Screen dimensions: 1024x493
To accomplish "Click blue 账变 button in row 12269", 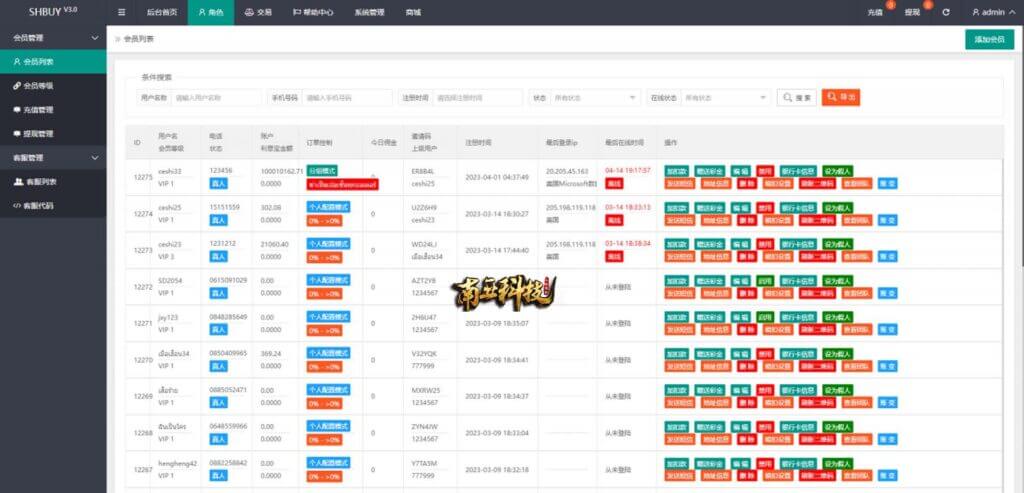I will [888, 403].
